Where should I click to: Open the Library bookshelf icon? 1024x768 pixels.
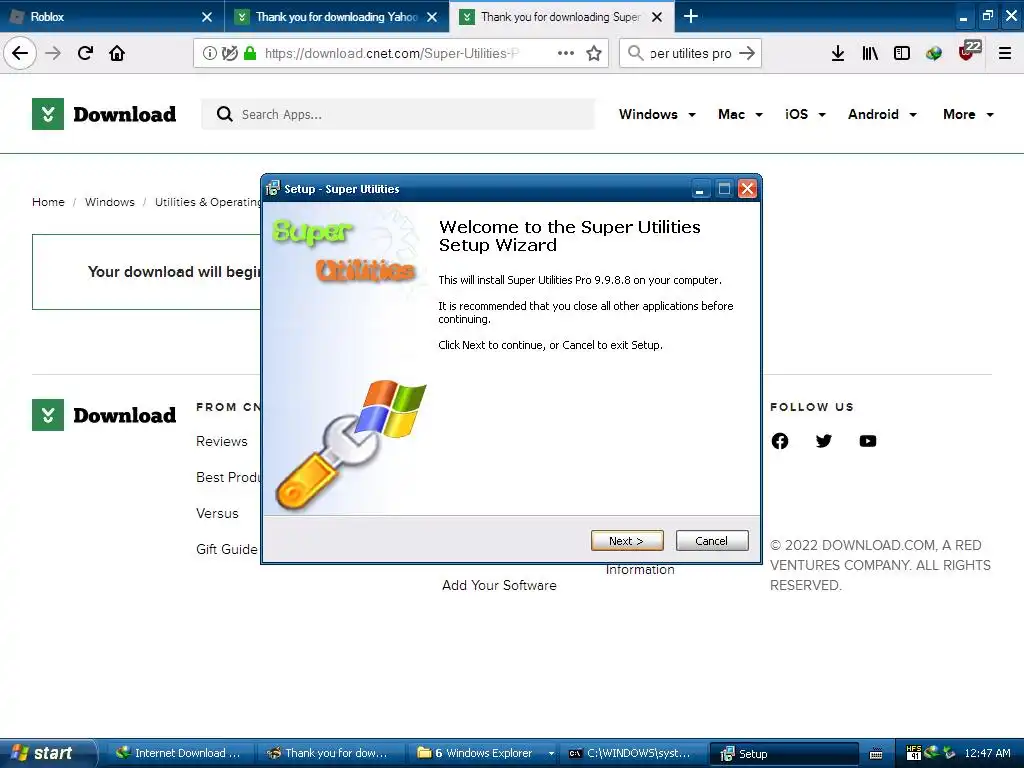click(870, 54)
